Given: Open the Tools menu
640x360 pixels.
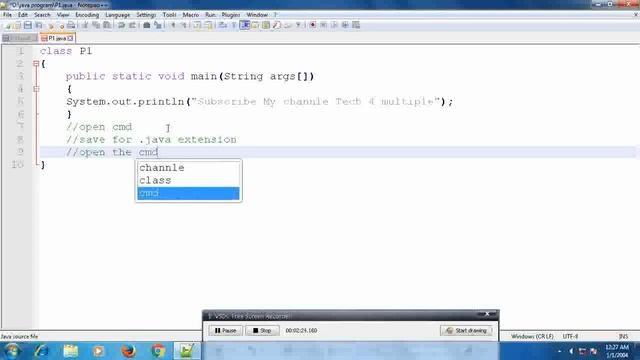Looking at the screenshot, I should [x=169, y=15].
